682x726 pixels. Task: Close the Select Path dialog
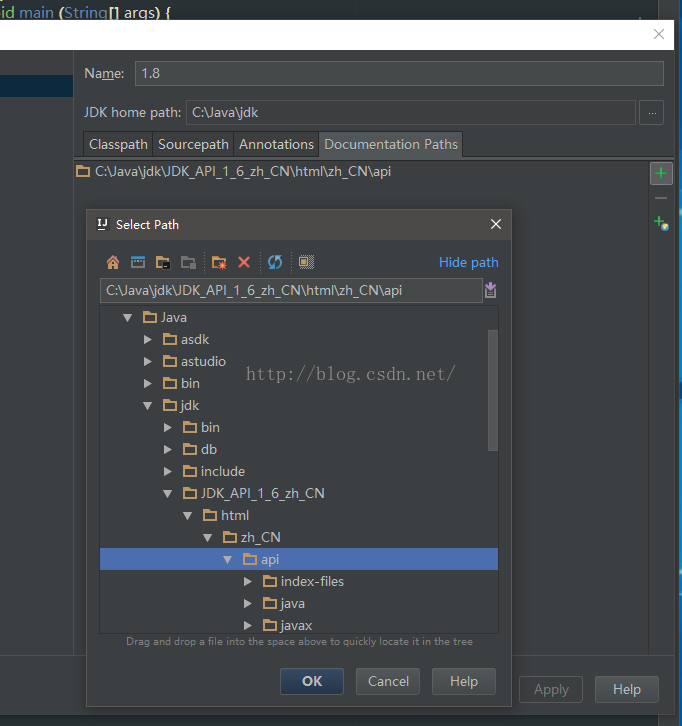pyautogui.click(x=496, y=225)
